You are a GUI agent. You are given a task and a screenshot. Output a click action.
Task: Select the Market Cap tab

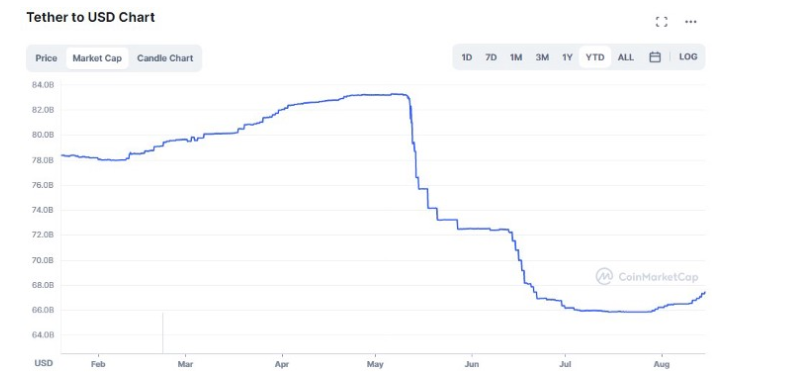97,58
